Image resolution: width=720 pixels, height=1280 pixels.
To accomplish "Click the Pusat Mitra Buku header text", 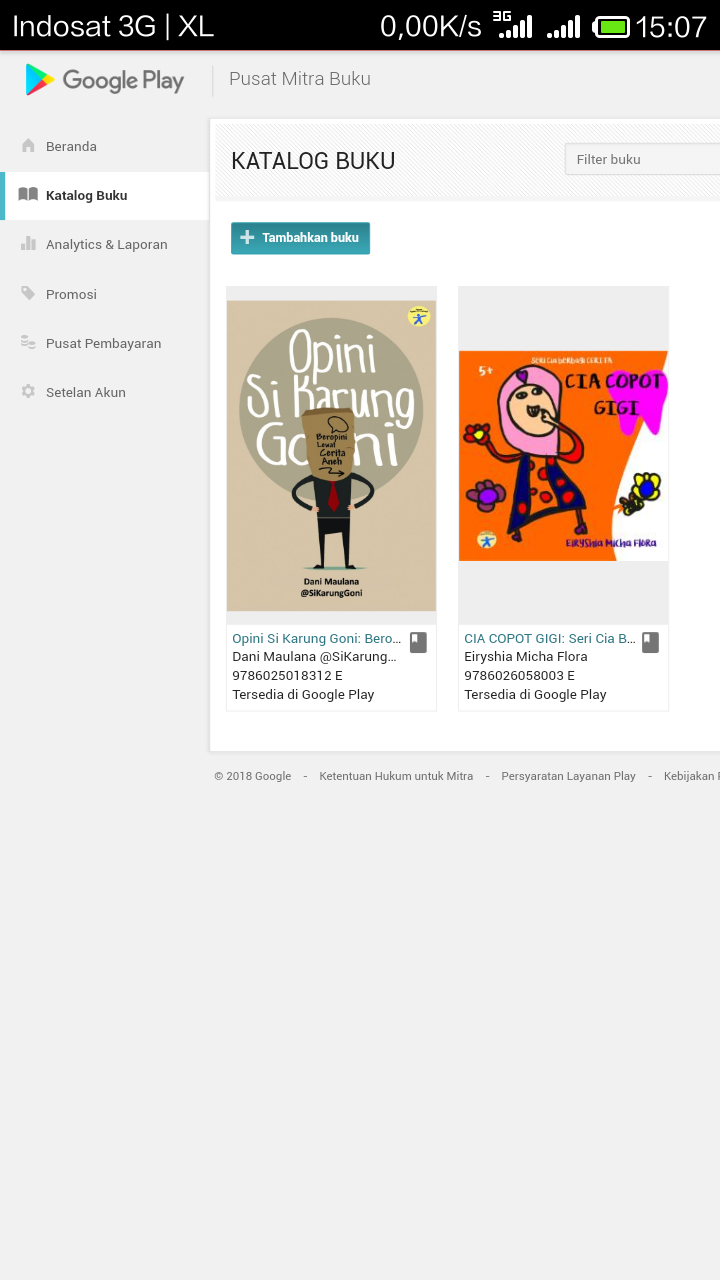I will click(x=300, y=79).
